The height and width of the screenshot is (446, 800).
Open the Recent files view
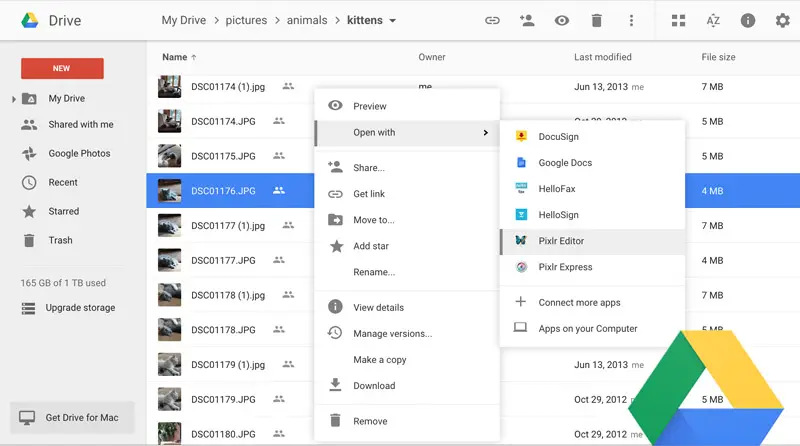coord(63,183)
